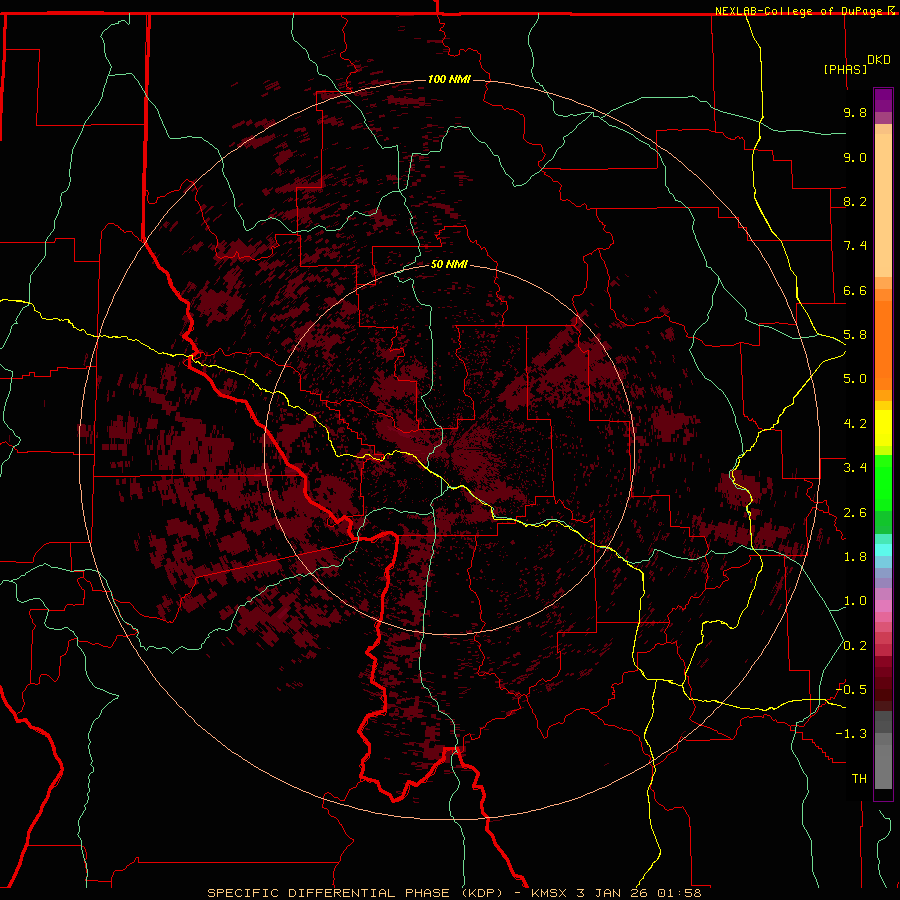This screenshot has width=900, height=900.
Task: Click the 5.0 scale value
Action: coord(855,379)
